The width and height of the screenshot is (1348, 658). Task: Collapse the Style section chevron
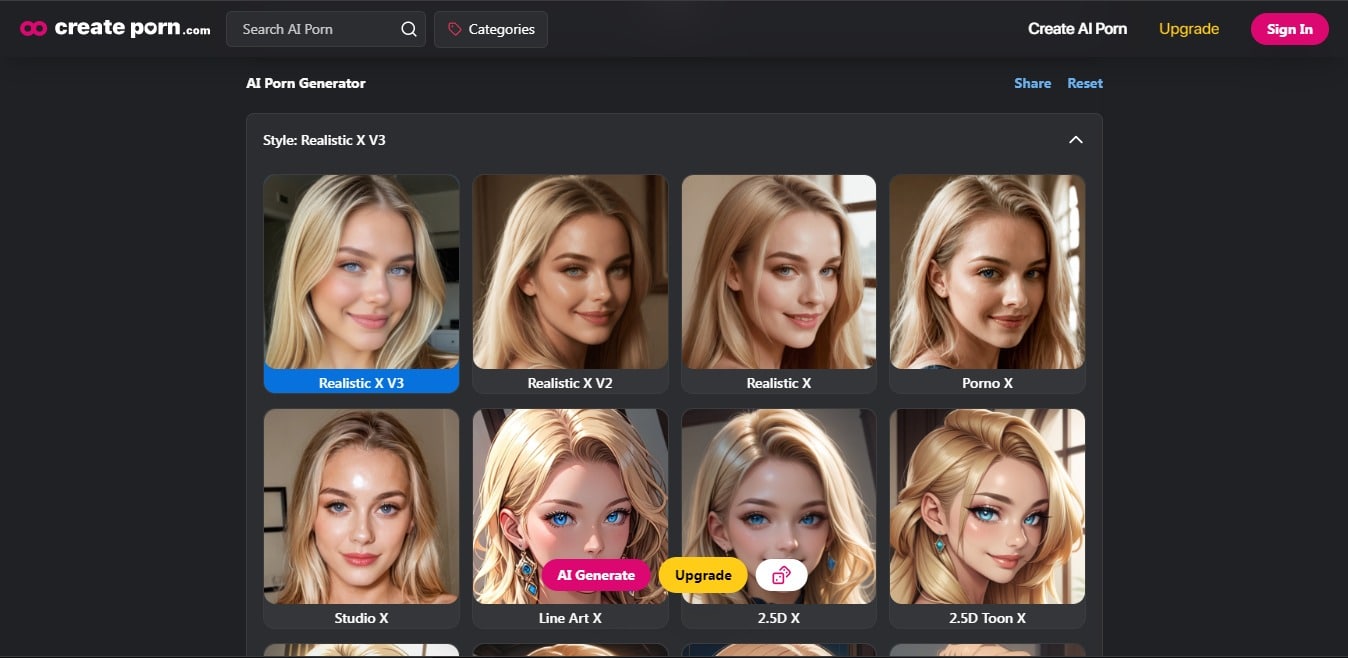click(1076, 140)
